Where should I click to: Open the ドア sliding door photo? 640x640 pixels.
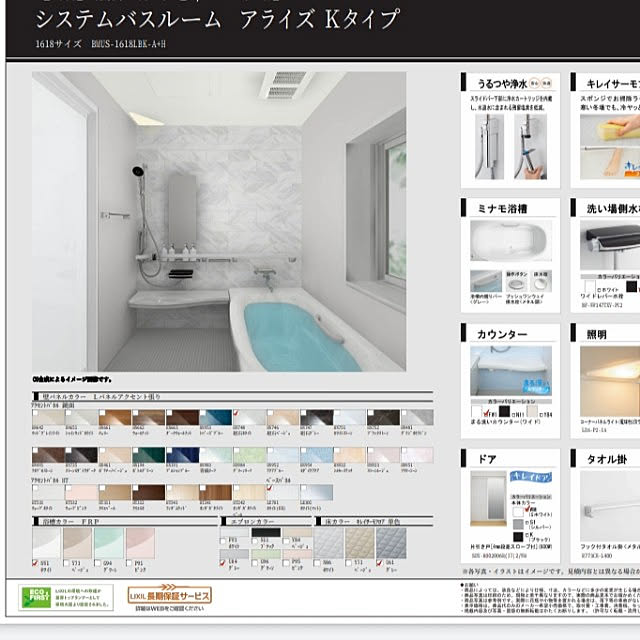click(488, 498)
